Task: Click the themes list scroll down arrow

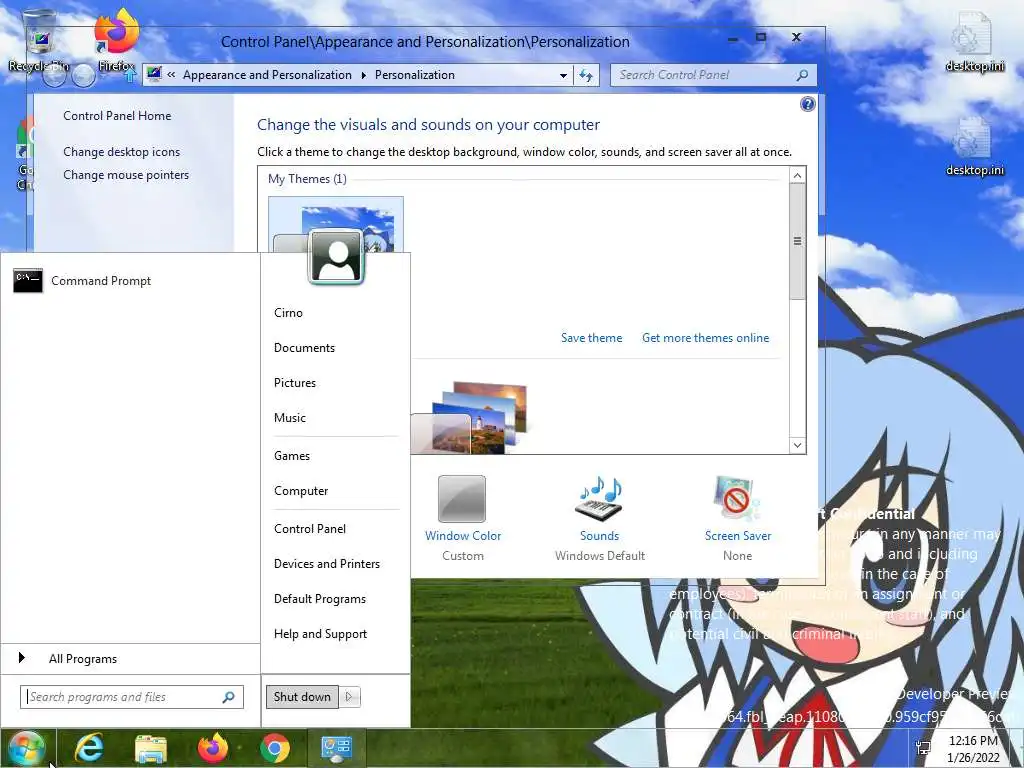Action: (797, 445)
